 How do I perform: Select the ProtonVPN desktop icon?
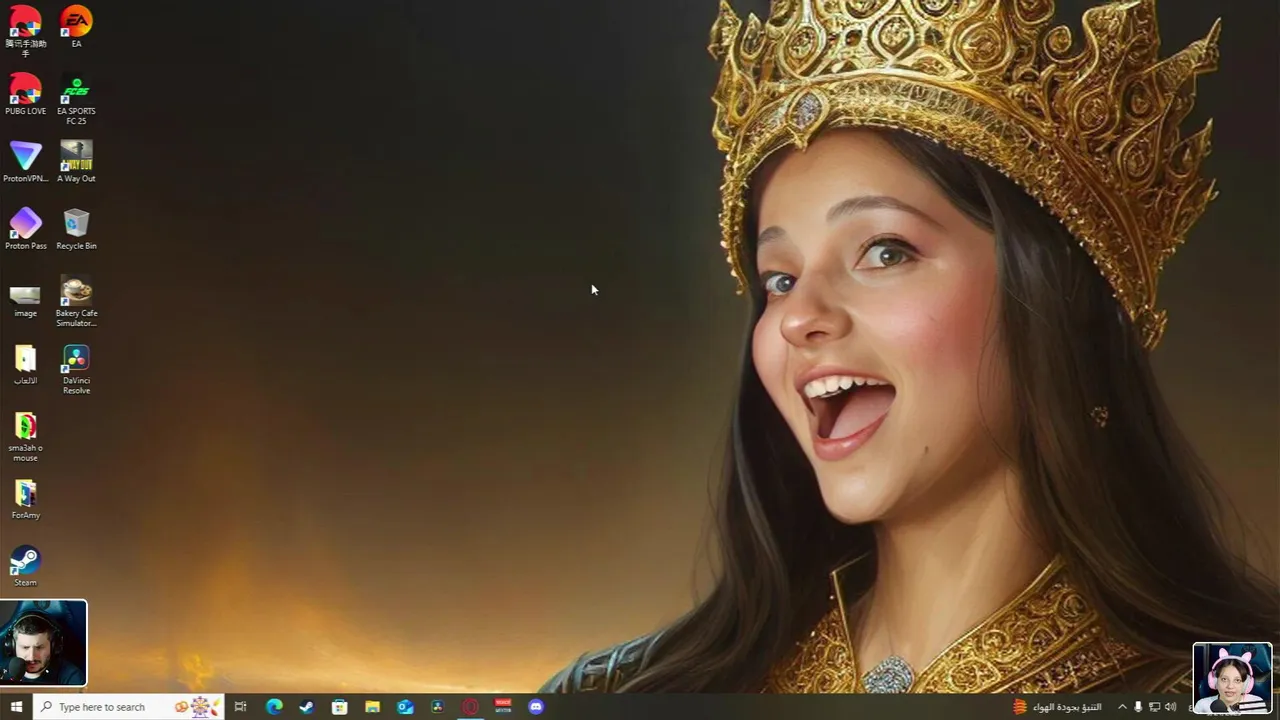pos(25,162)
